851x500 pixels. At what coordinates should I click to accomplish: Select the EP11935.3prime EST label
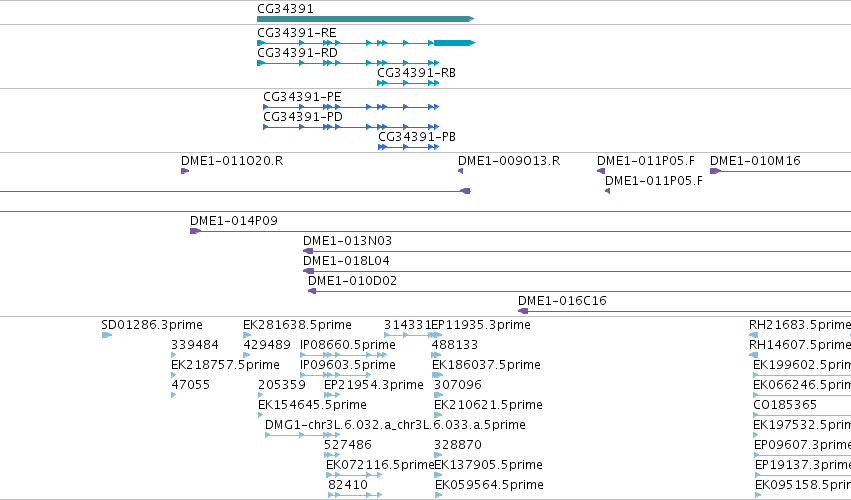[481, 325]
